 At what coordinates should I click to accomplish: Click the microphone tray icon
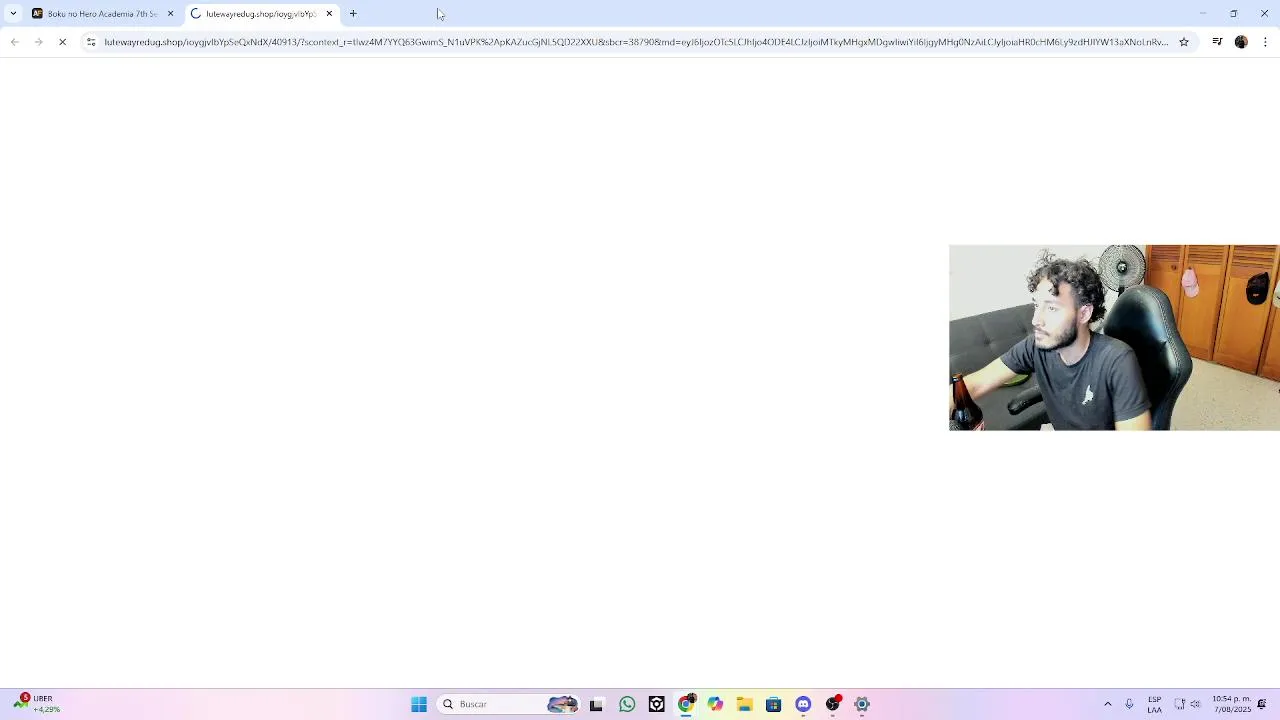click(x=1129, y=704)
